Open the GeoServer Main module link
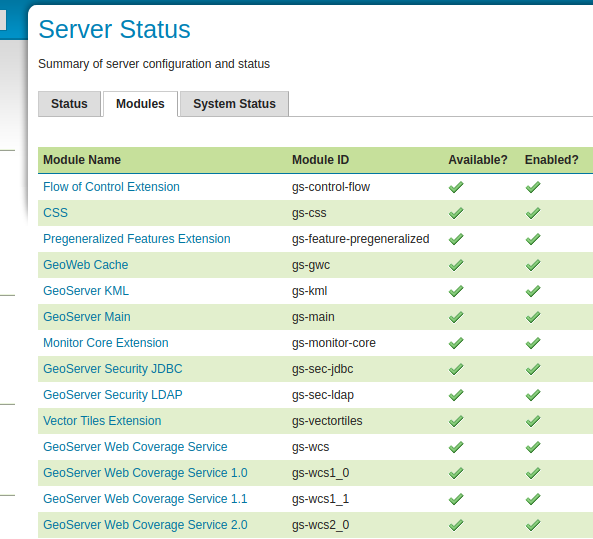The width and height of the screenshot is (593, 539). (x=87, y=317)
